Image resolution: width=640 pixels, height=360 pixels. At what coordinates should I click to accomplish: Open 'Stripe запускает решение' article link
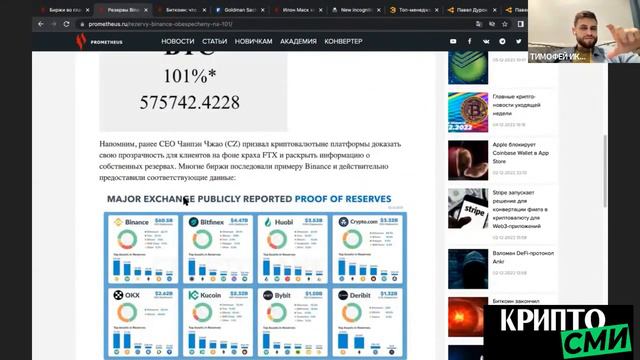coord(520,209)
